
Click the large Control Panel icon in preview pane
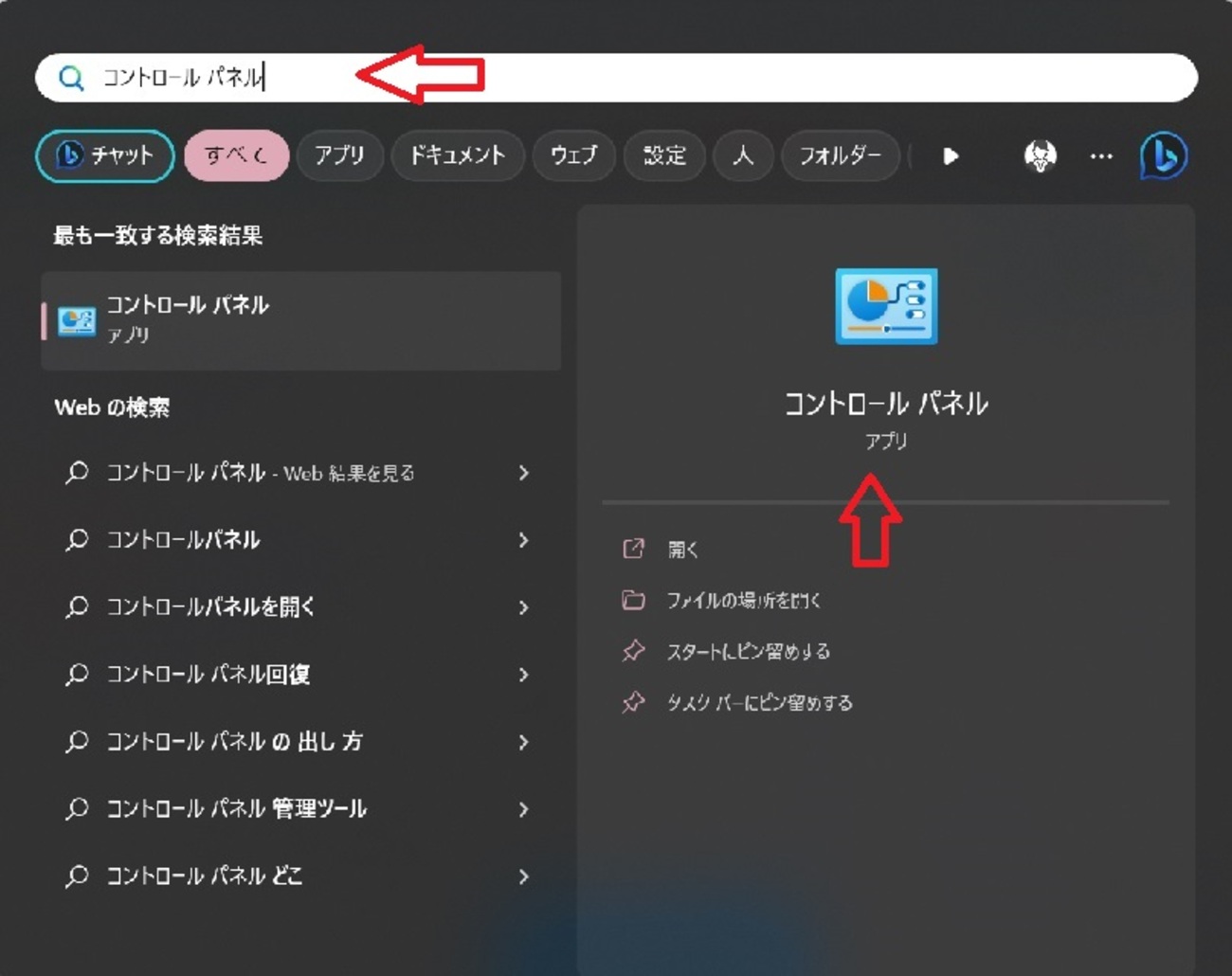886,306
